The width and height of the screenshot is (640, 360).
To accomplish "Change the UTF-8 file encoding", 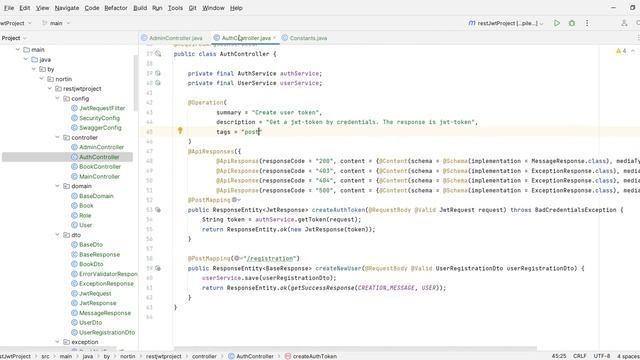I will tap(602, 356).
